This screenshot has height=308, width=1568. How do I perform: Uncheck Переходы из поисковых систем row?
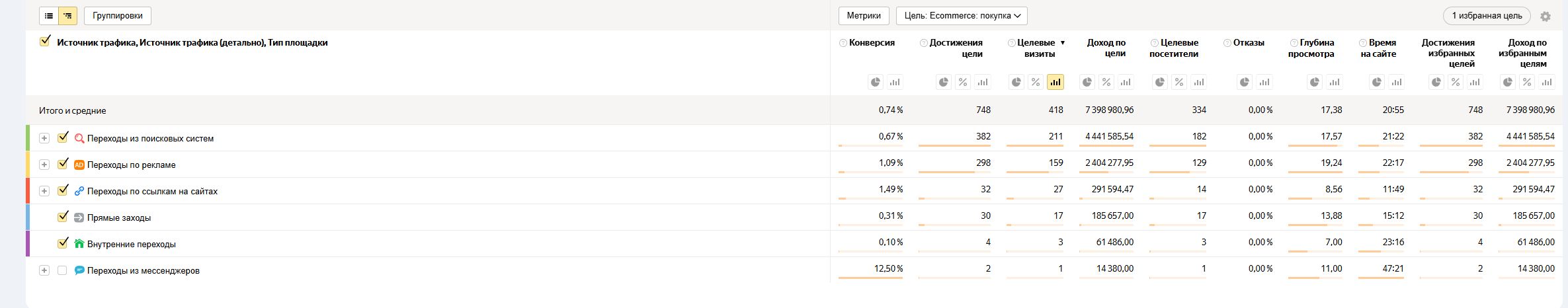click(63, 137)
